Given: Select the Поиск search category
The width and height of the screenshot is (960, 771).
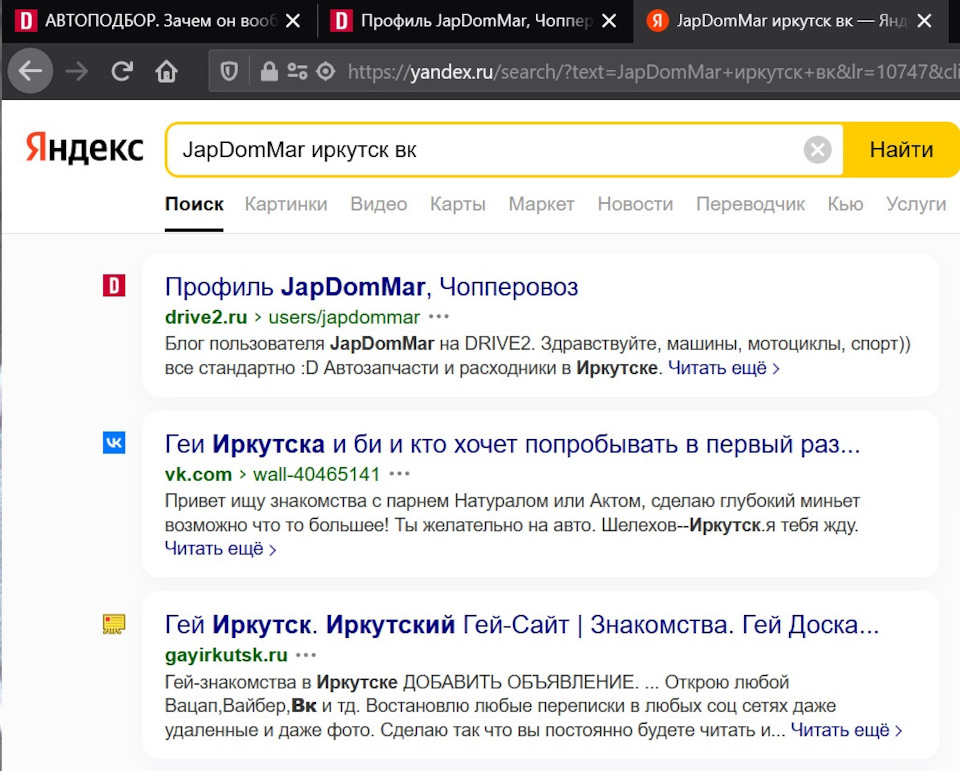Looking at the screenshot, I should tap(194, 204).
